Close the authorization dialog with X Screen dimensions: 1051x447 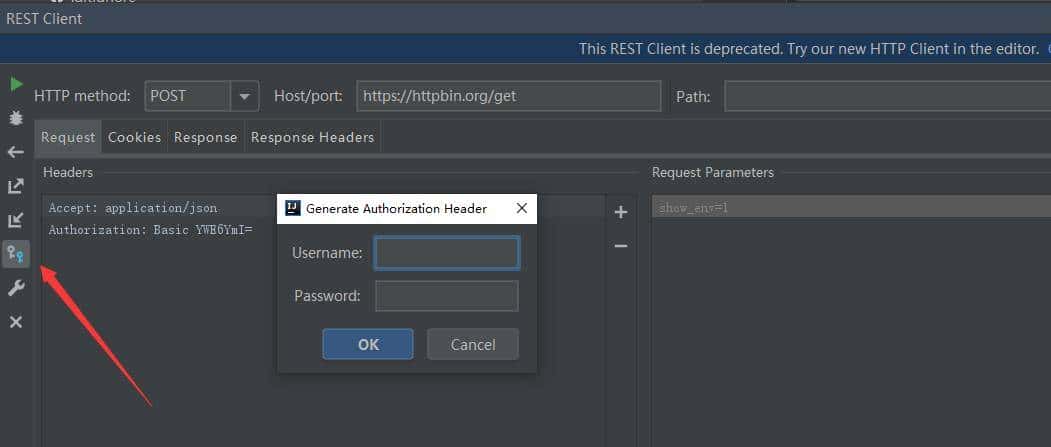(521, 208)
